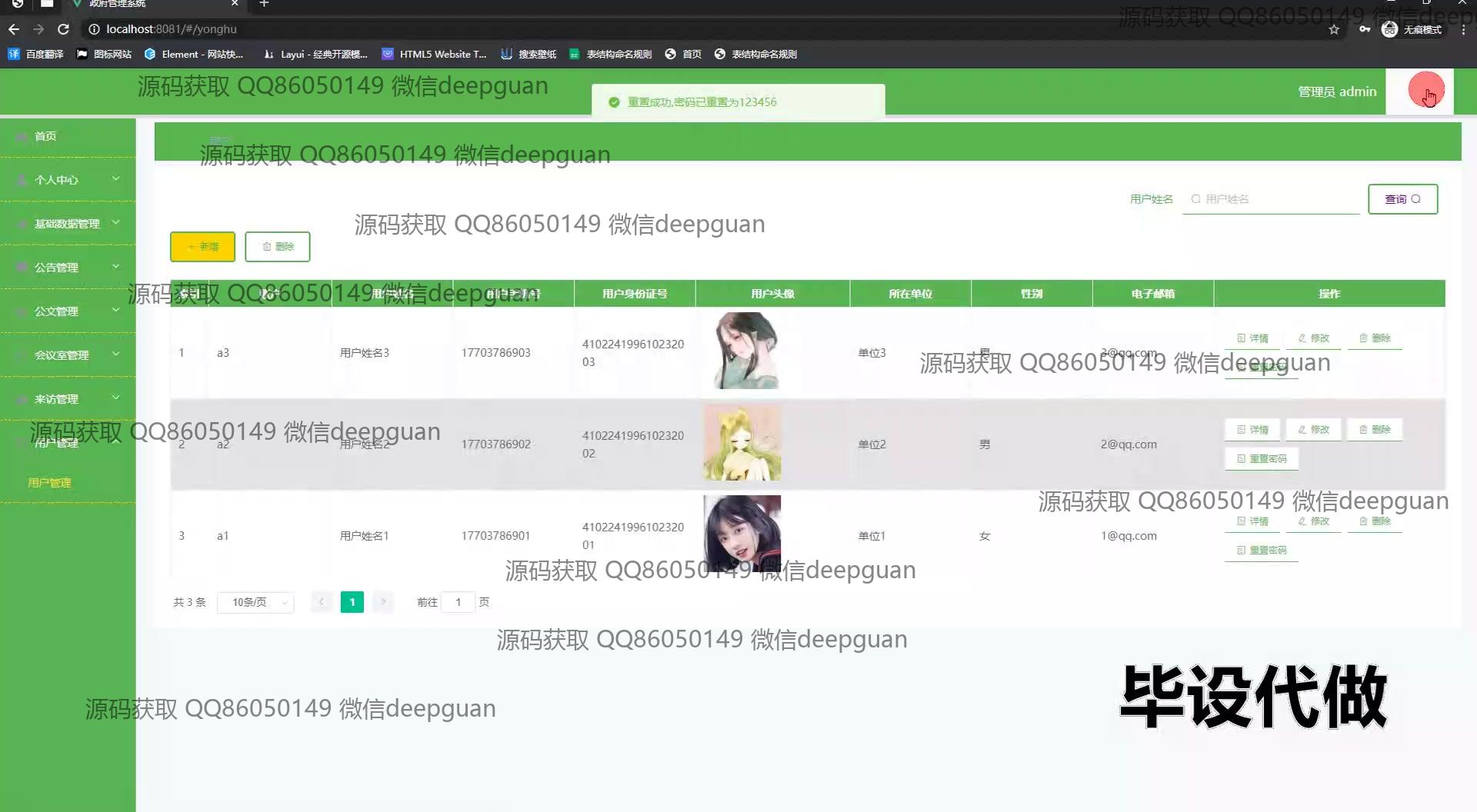The width and height of the screenshot is (1477, 812).
Task: Expand the 来访管理 sidebar menu
Action: 68,398
